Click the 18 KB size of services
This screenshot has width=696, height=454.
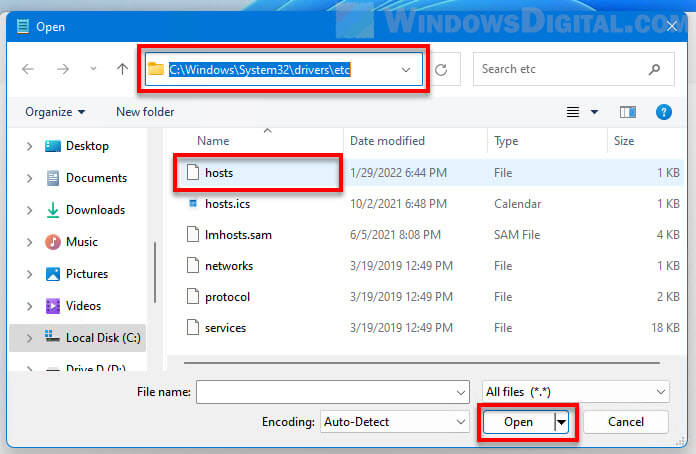coord(665,328)
